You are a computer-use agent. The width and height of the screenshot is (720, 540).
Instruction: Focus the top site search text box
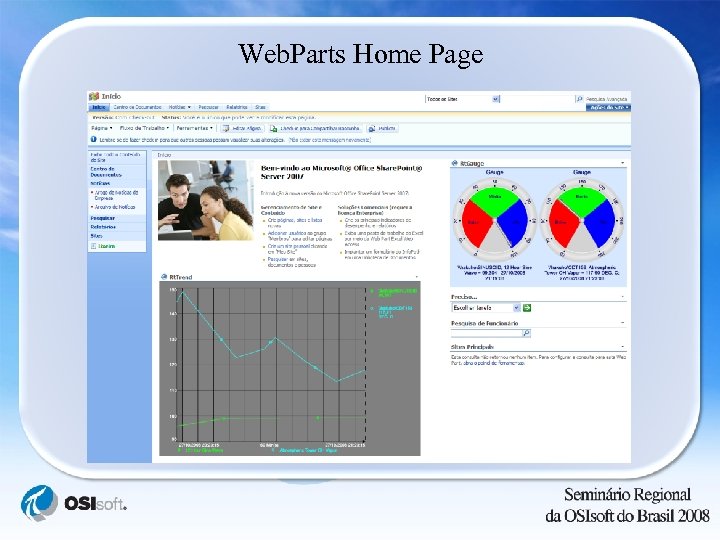click(537, 99)
